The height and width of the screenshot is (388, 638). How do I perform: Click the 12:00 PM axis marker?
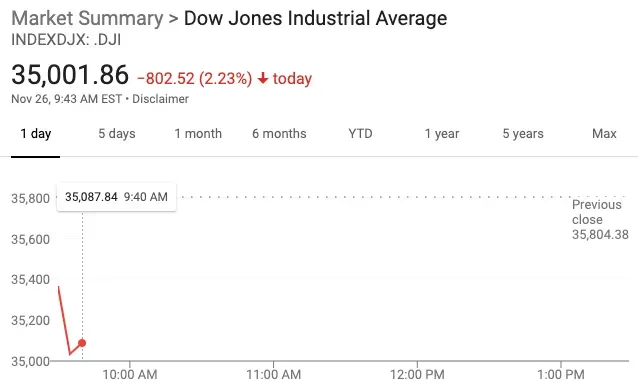coord(417,374)
